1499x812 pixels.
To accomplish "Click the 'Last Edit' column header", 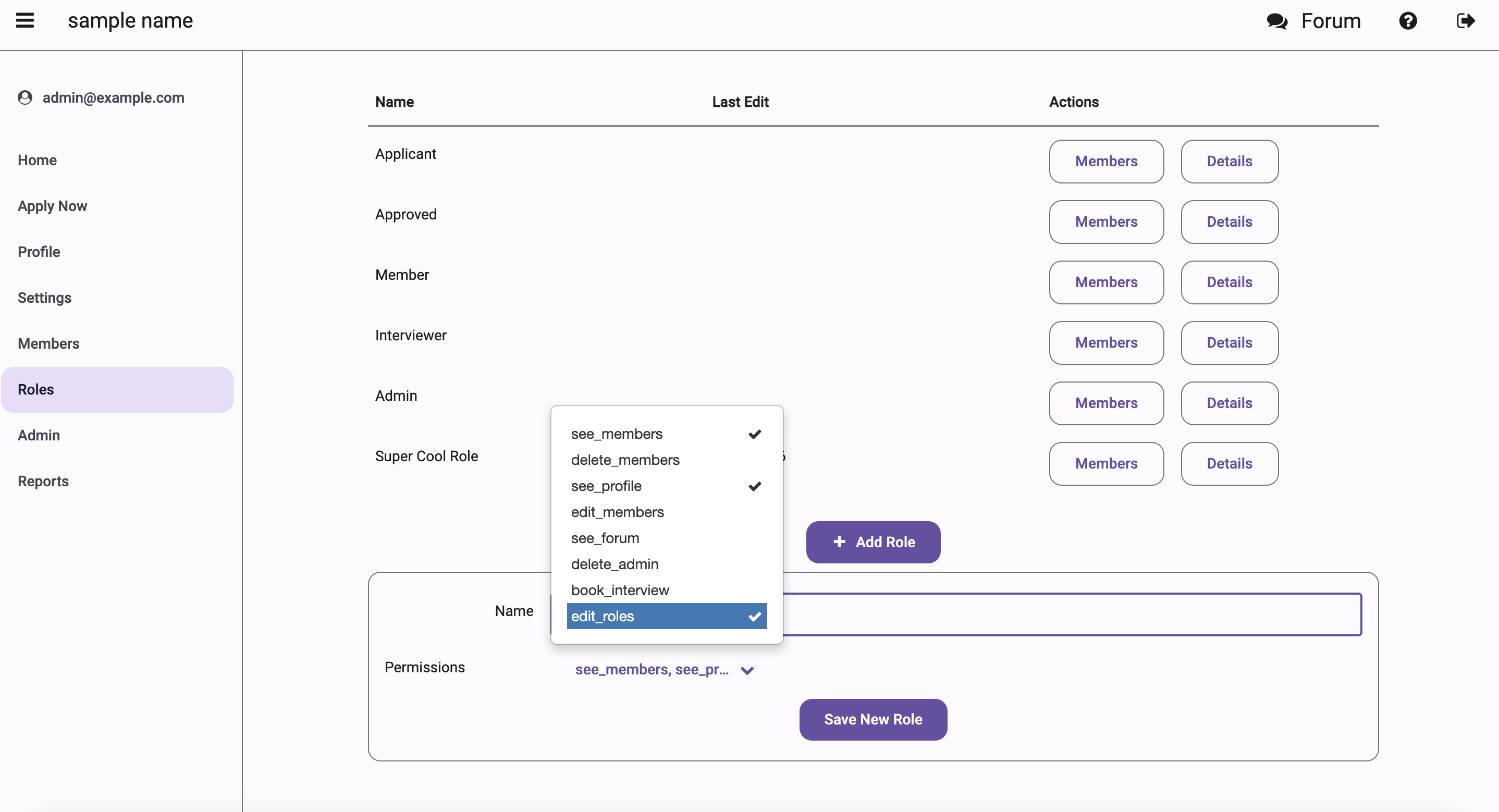I will pos(740,102).
